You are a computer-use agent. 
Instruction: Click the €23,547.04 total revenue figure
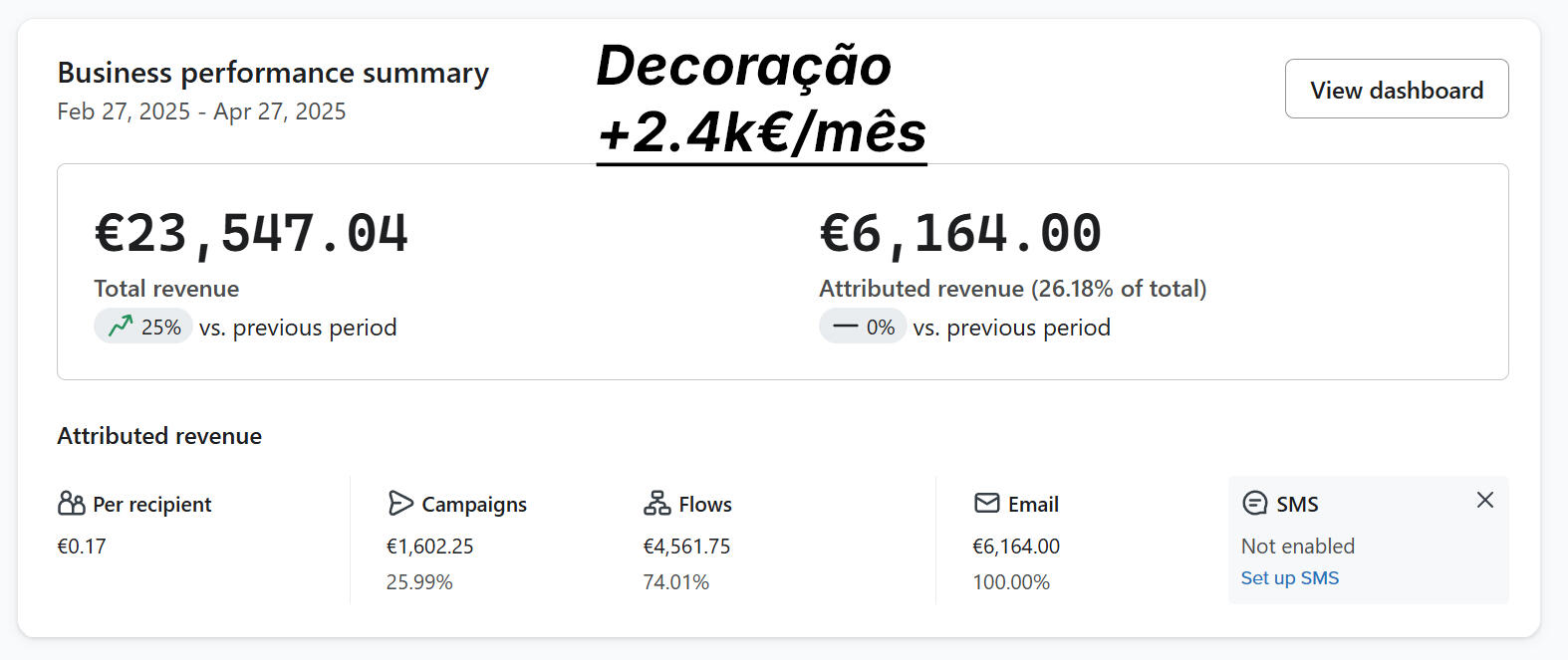tap(251, 234)
